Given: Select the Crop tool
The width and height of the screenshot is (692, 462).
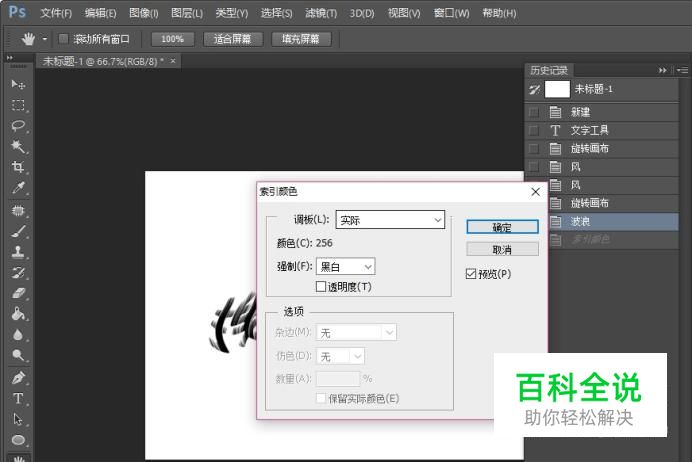Looking at the screenshot, I should (x=18, y=167).
